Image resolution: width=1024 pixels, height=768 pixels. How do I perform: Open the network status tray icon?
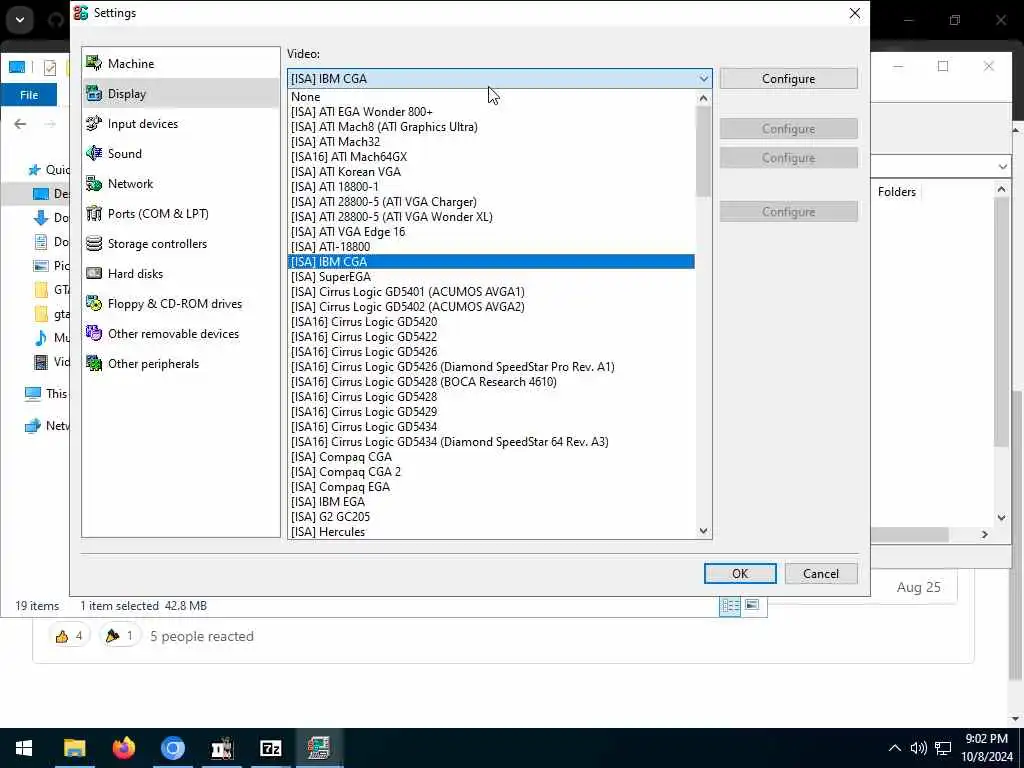942,748
